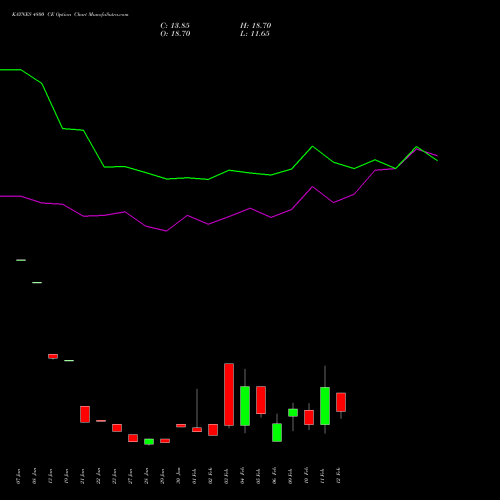
Task: Click the '27 Jan' date axis label
Action: 130,476
